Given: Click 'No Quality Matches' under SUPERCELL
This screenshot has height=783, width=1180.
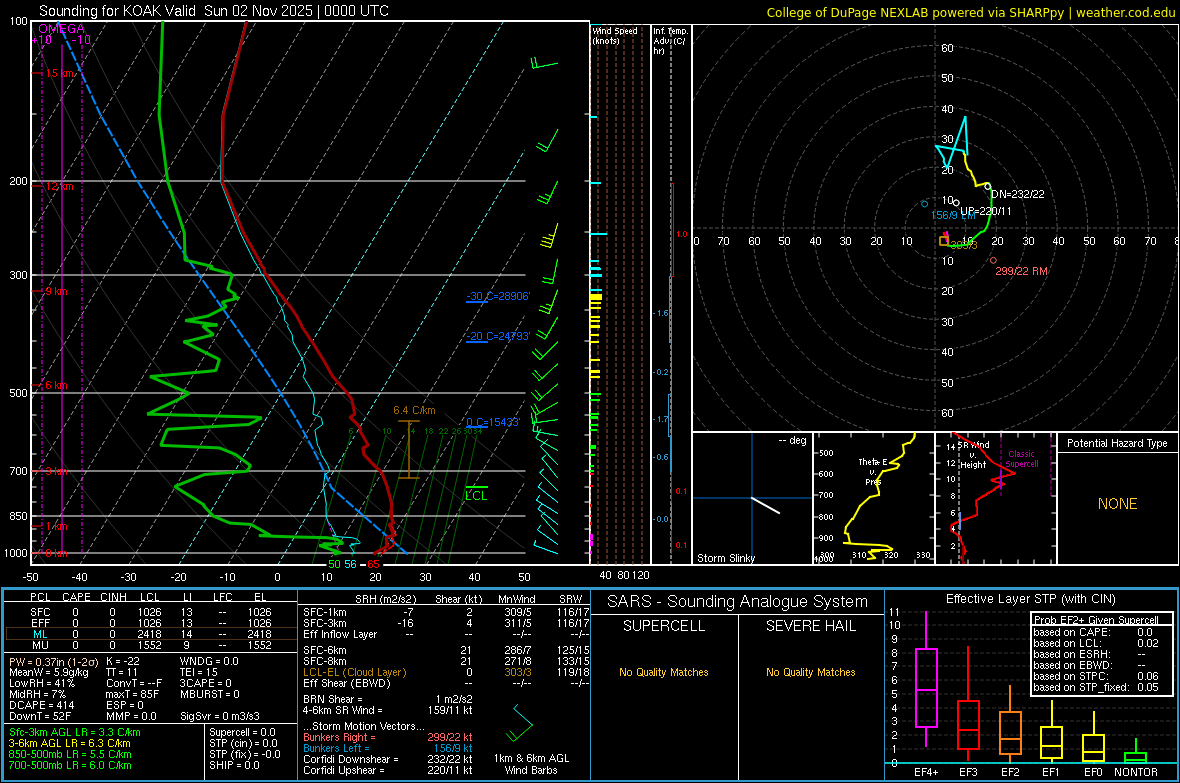Looking at the screenshot, I should pos(664,672).
